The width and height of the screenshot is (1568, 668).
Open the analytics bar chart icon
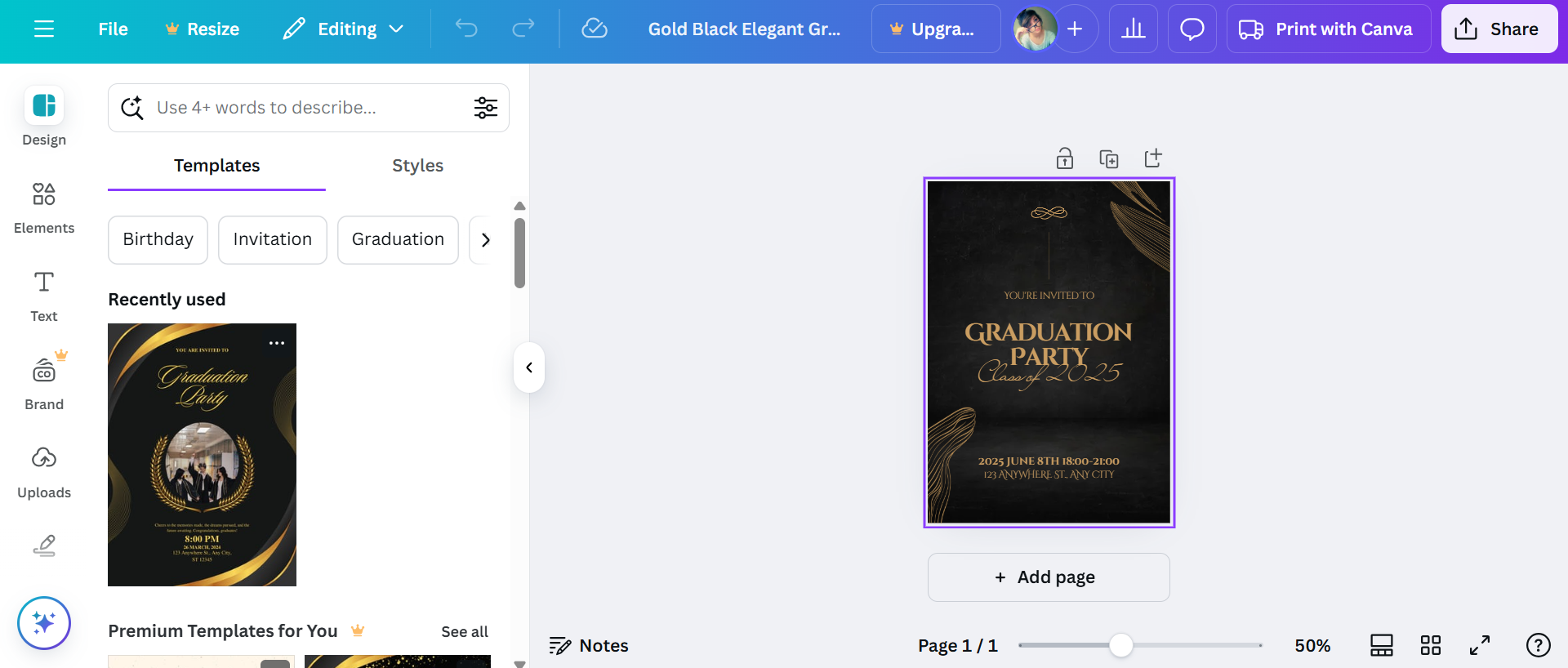[x=1134, y=29]
